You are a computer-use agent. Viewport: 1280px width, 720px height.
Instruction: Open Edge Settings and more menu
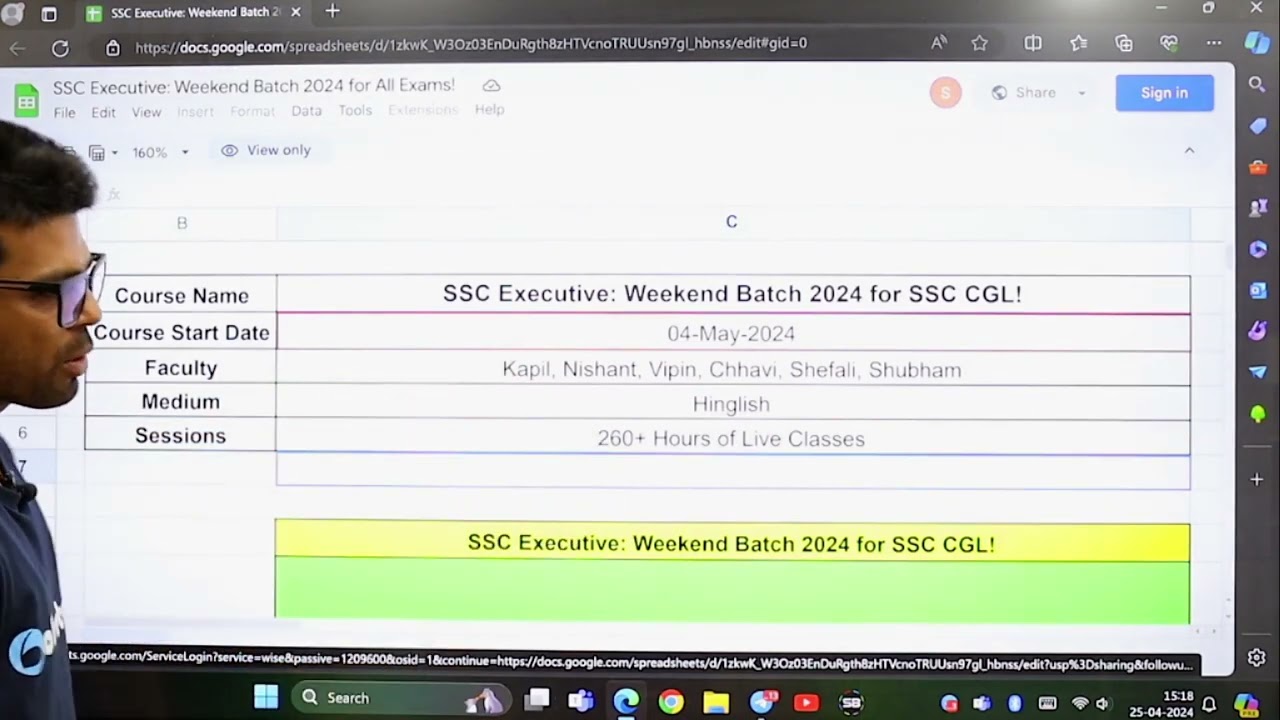[x=1213, y=43]
